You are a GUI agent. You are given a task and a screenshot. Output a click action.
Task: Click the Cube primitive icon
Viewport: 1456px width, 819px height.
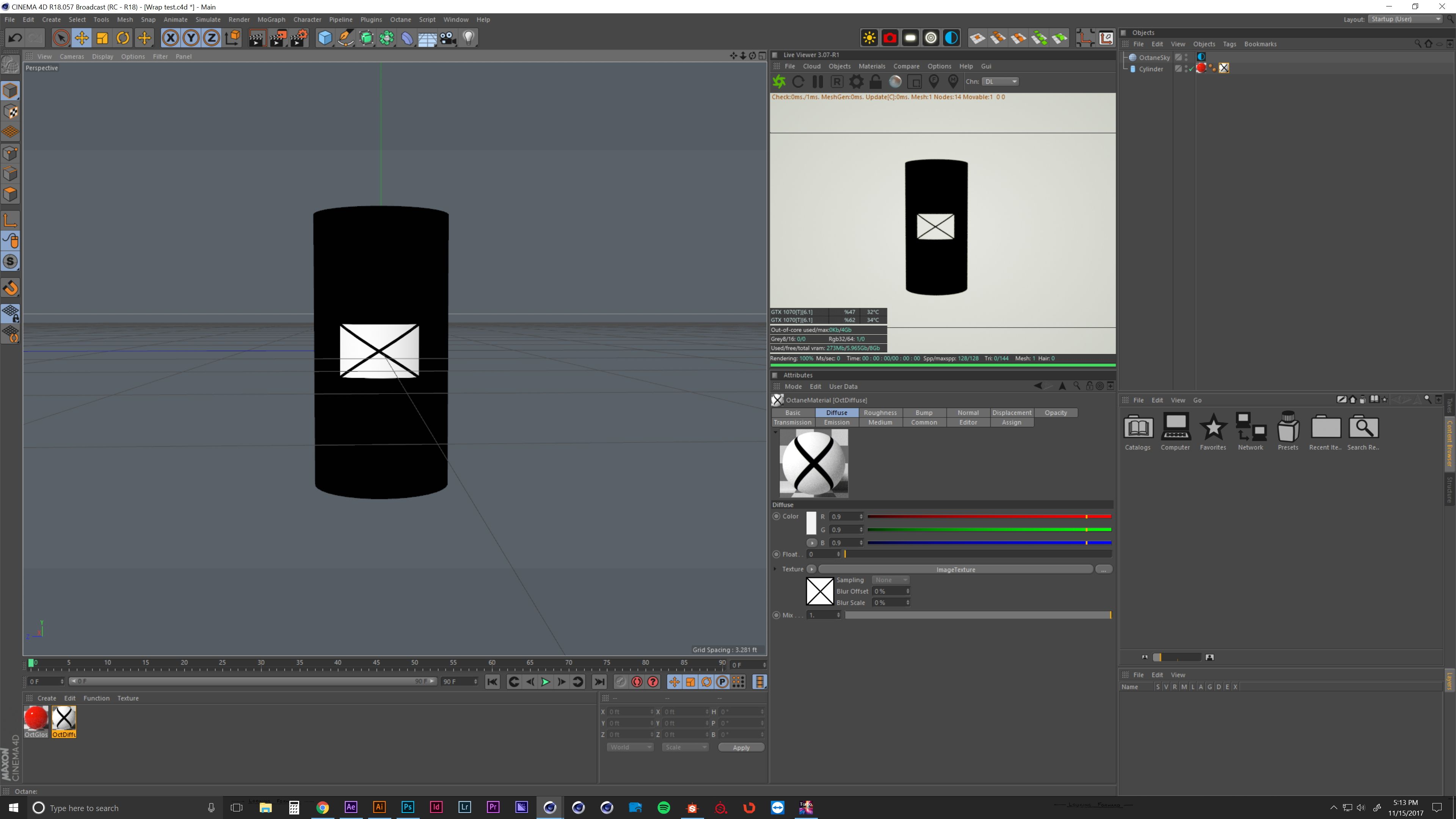click(x=325, y=38)
